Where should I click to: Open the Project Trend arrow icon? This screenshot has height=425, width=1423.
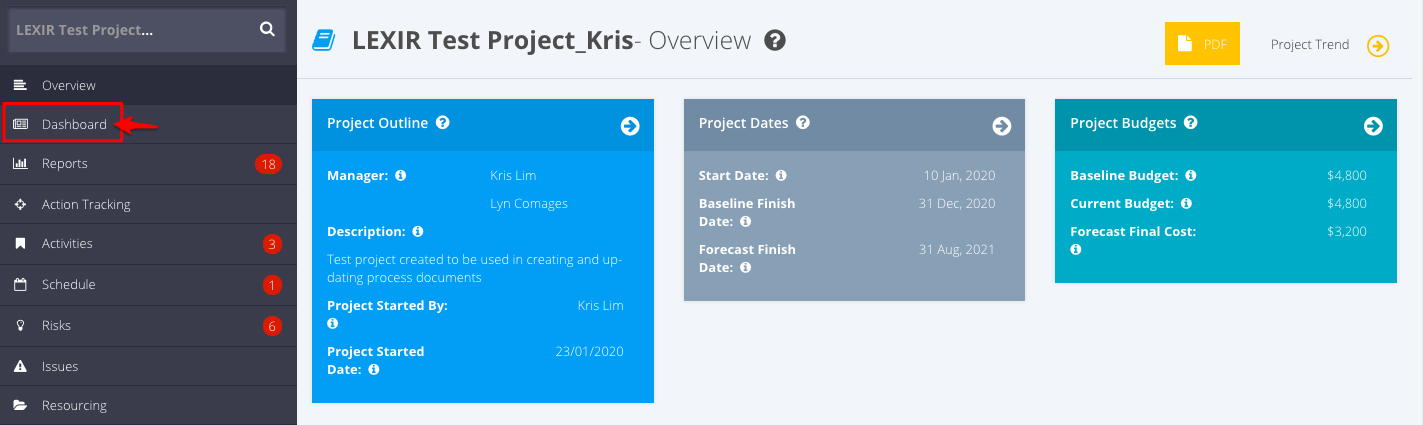[x=1378, y=46]
